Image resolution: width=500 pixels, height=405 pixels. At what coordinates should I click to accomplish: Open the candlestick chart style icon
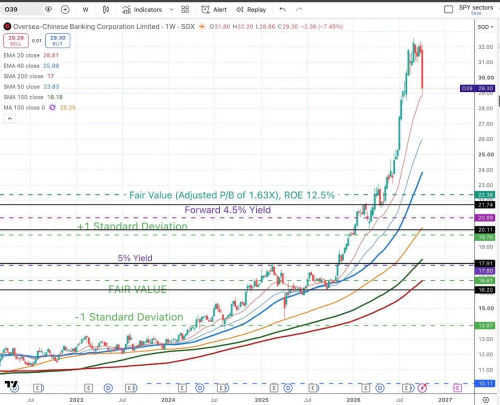106,10
